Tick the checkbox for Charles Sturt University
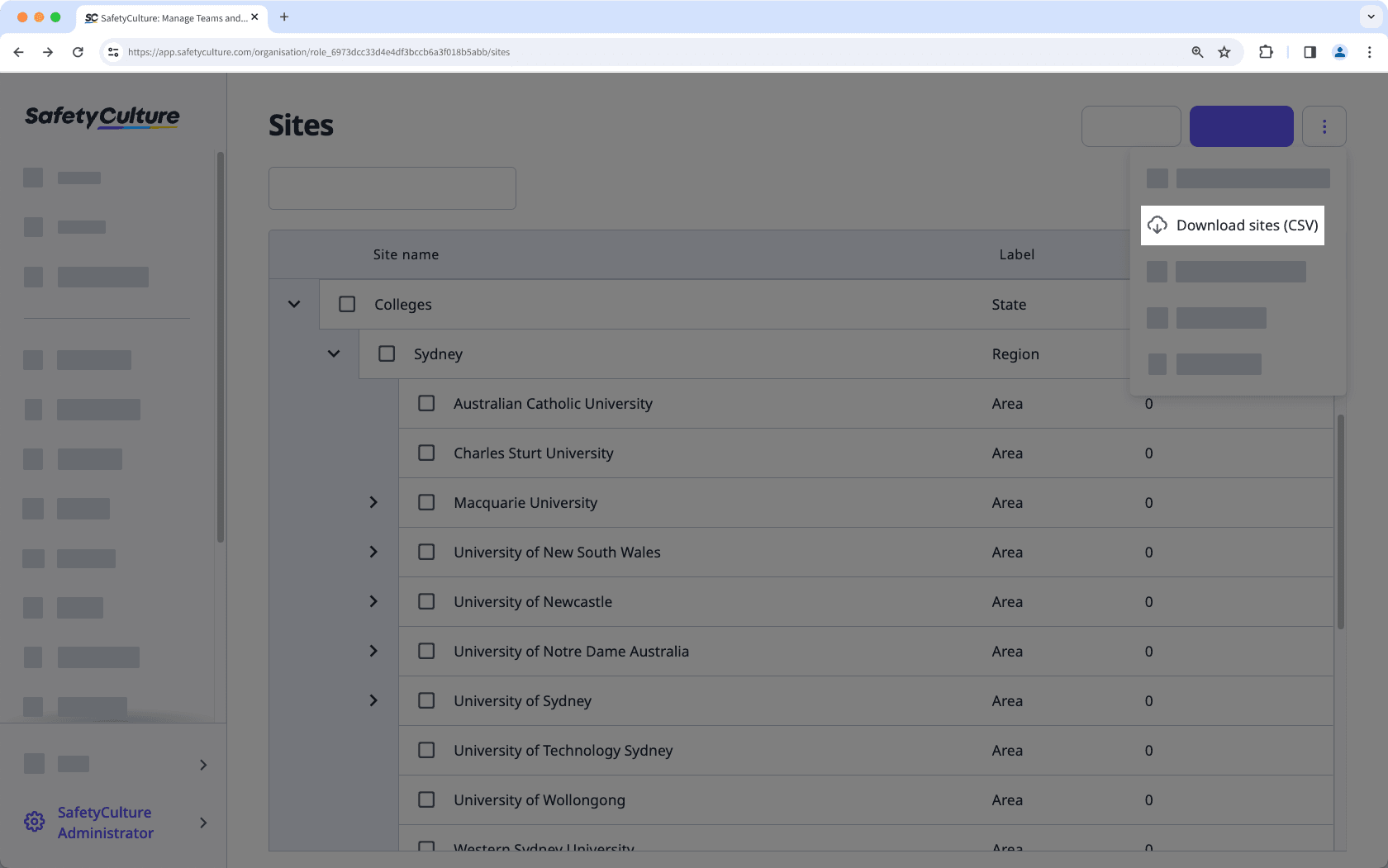 (426, 453)
